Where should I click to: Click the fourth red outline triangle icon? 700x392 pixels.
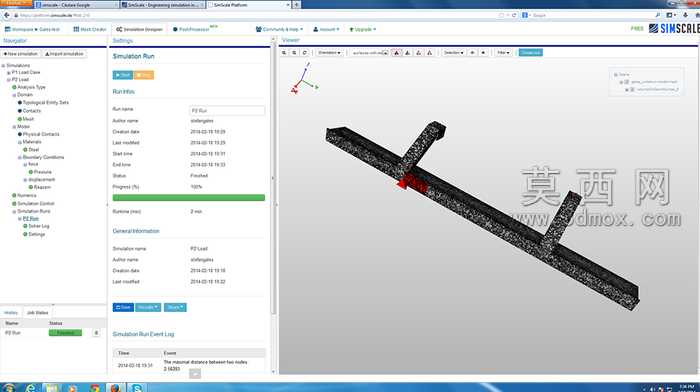(429, 53)
